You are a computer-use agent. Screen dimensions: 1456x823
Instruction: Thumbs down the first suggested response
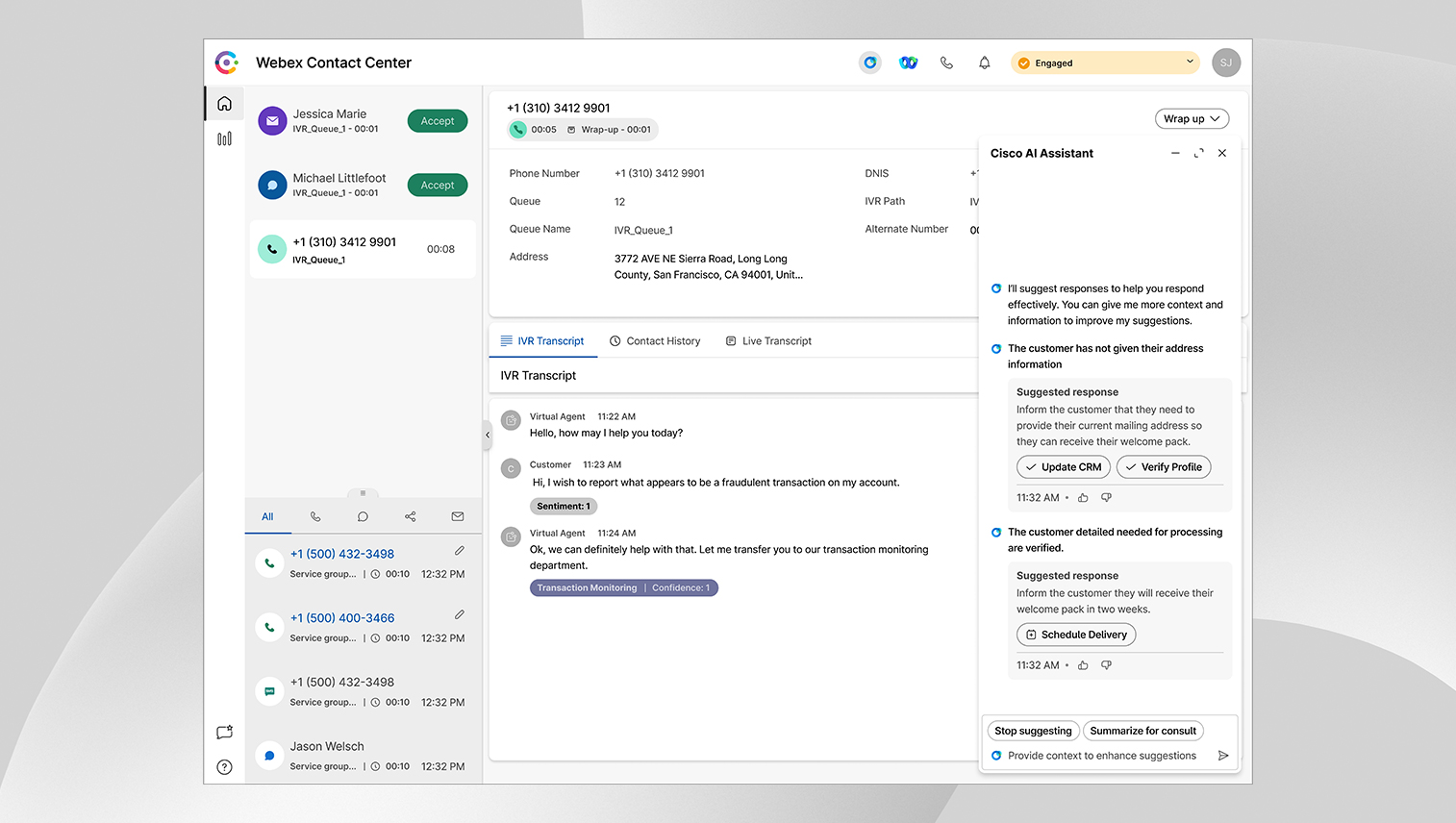click(1106, 497)
